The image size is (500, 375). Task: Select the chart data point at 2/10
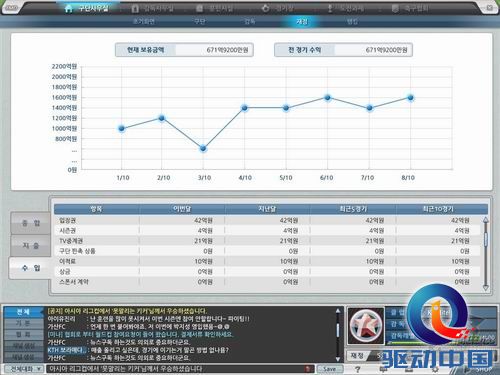pos(162,118)
